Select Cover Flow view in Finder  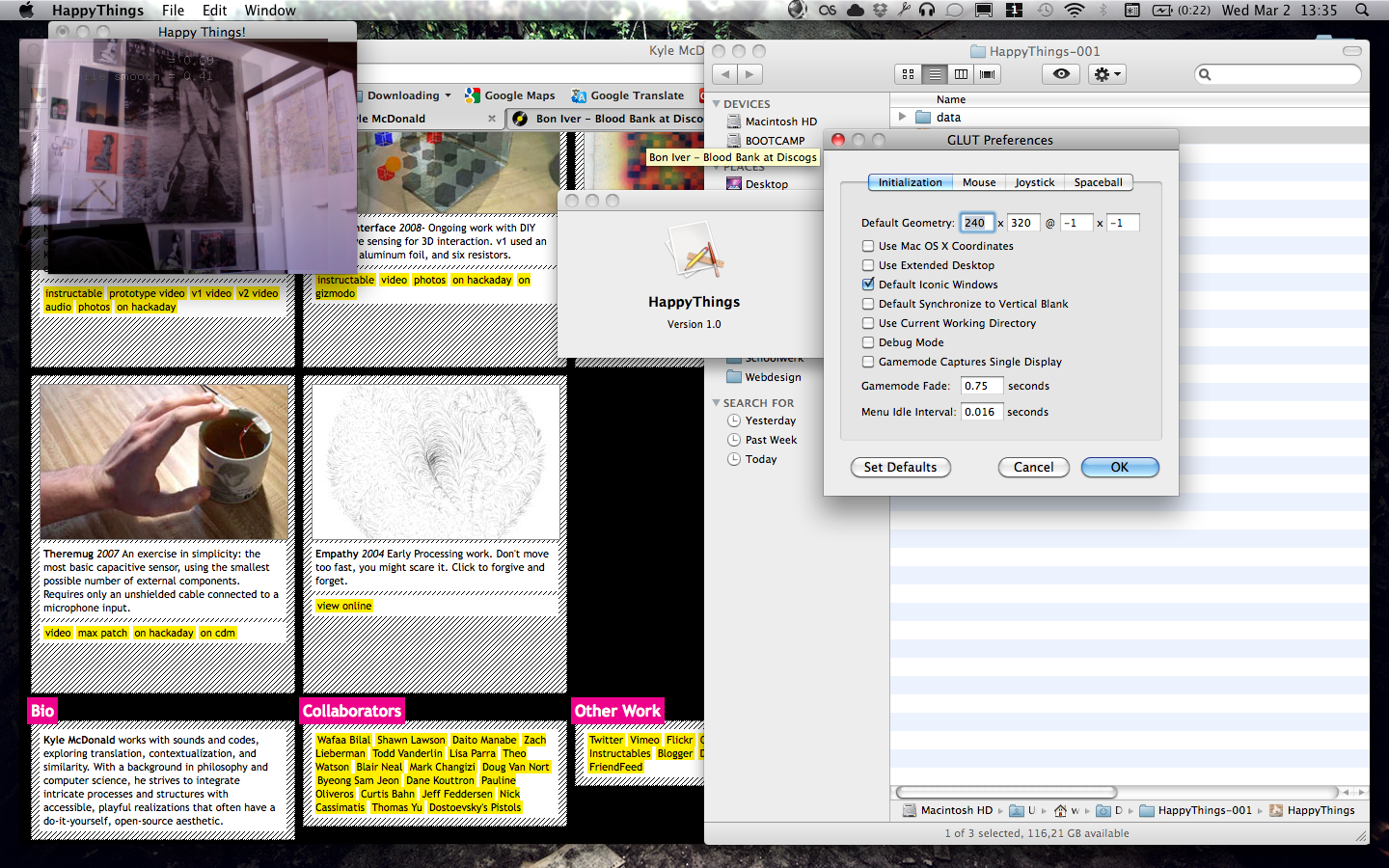[x=987, y=74]
